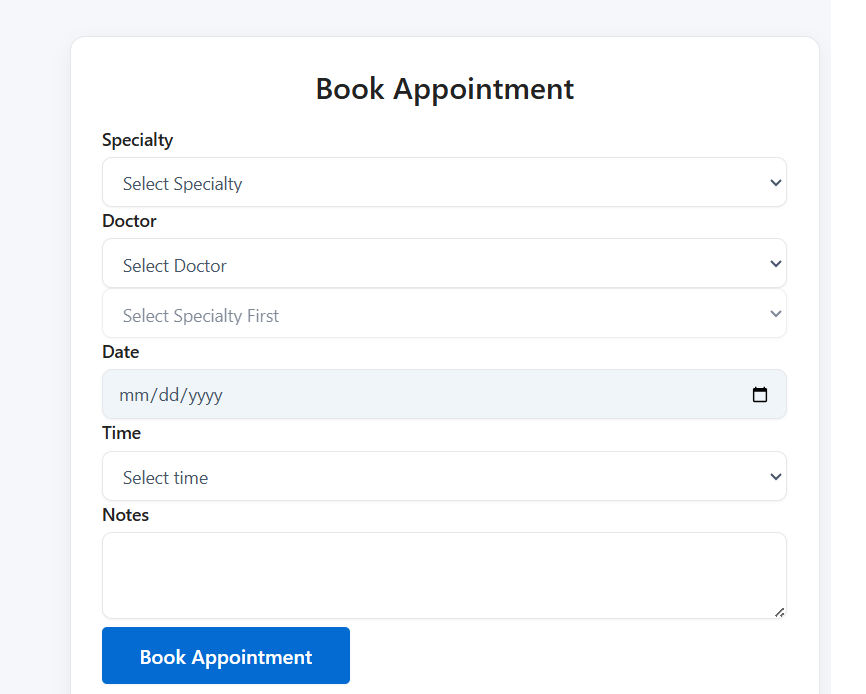Click the Book Appointment heading
The image size is (866, 694).
[444, 89]
